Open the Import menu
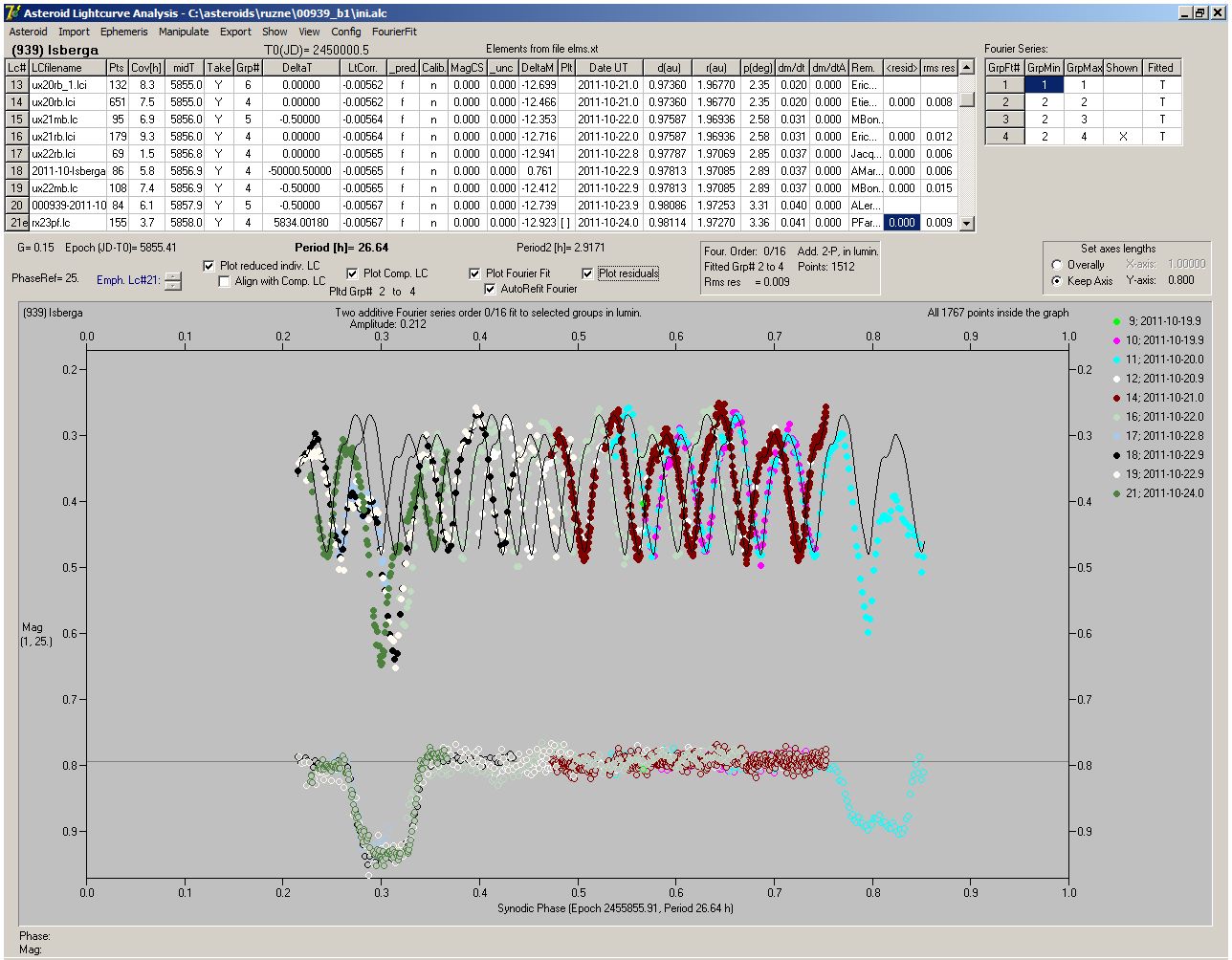 pyautogui.click(x=74, y=32)
